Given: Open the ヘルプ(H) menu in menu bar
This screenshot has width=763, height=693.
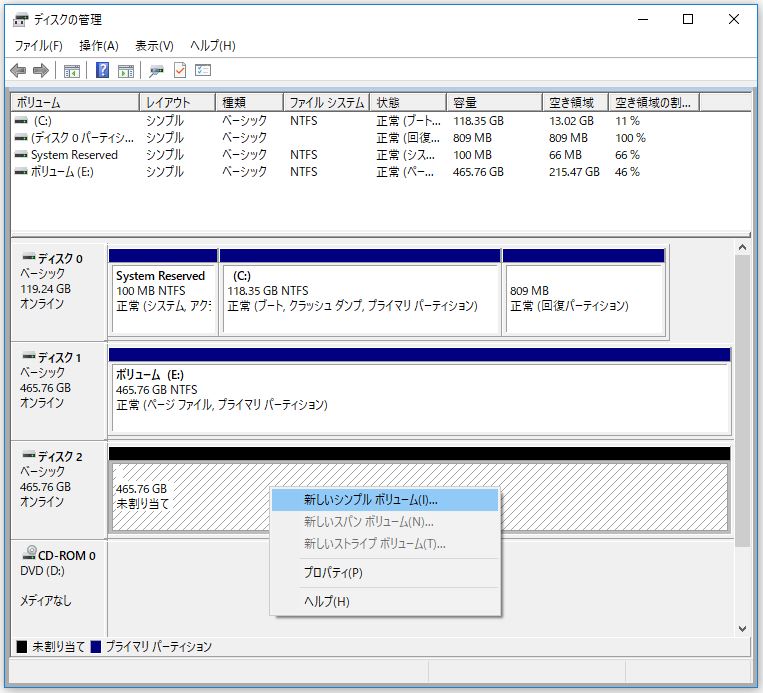Looking at the screenshot, I should (x=213, y=46).
